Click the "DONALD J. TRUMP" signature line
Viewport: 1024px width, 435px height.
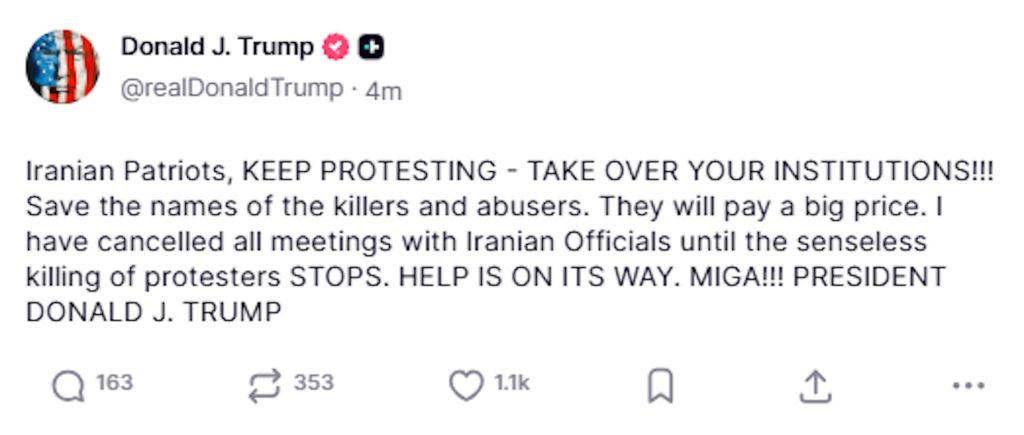153,312
